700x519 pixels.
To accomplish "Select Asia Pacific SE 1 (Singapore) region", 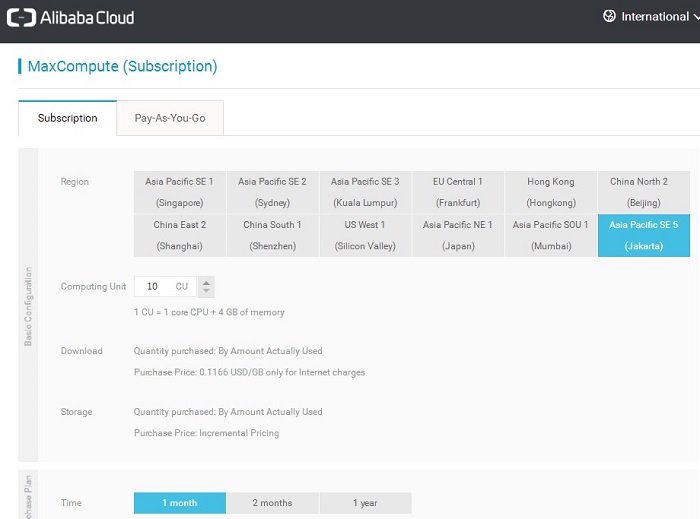I will pos(179,192).
